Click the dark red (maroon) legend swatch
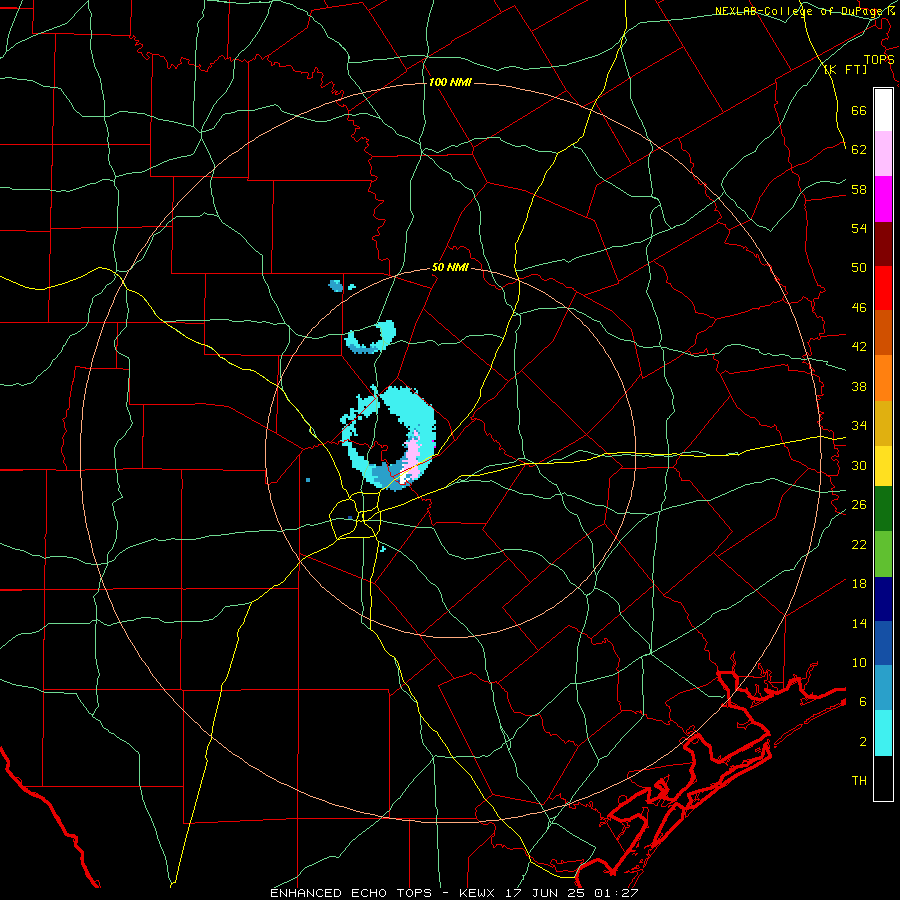The image size is (900, 900). point(883,244)
